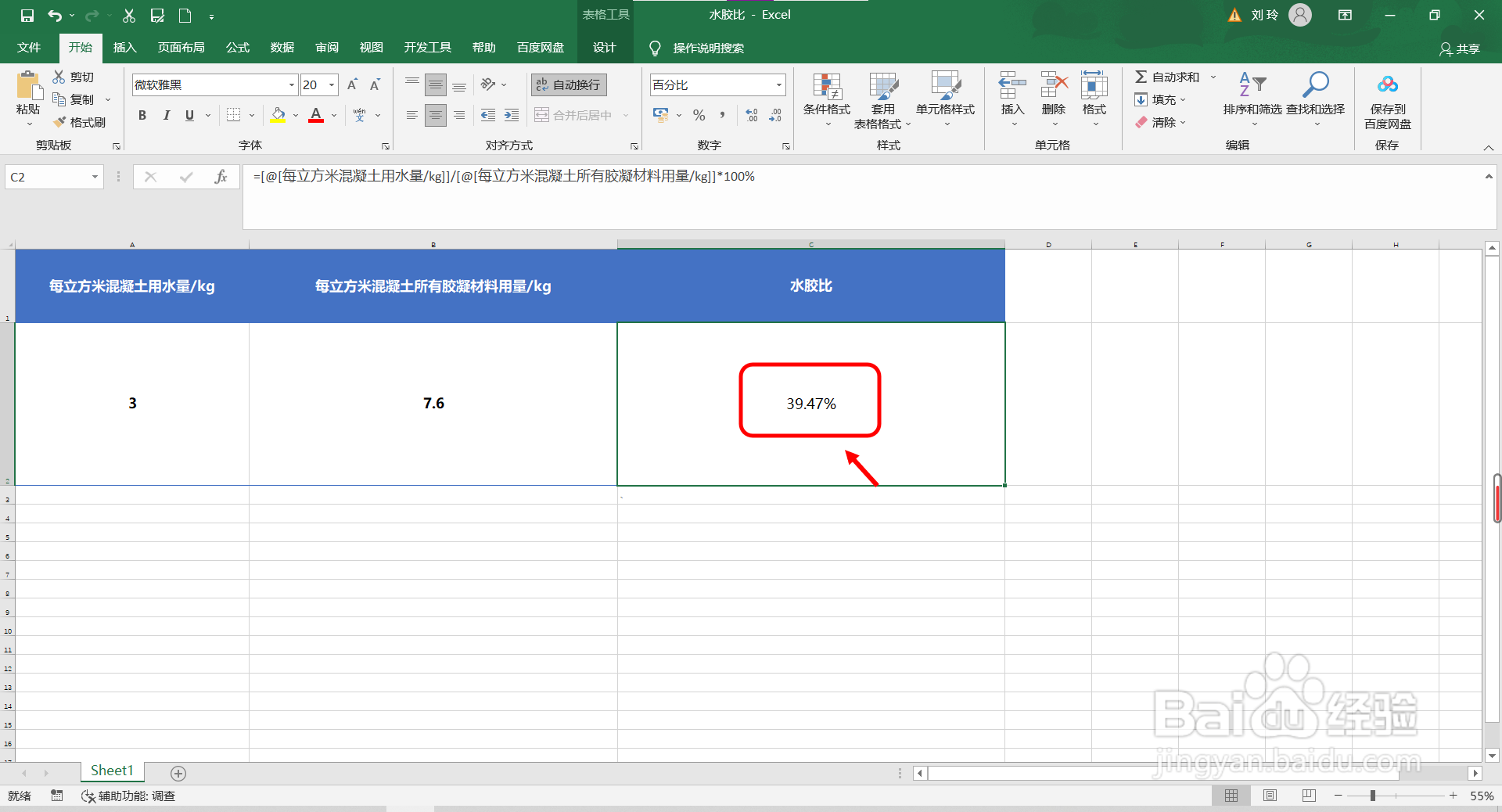1502x812 pixels.
Task: Open the font name dropdown
Action: [290, 84]
